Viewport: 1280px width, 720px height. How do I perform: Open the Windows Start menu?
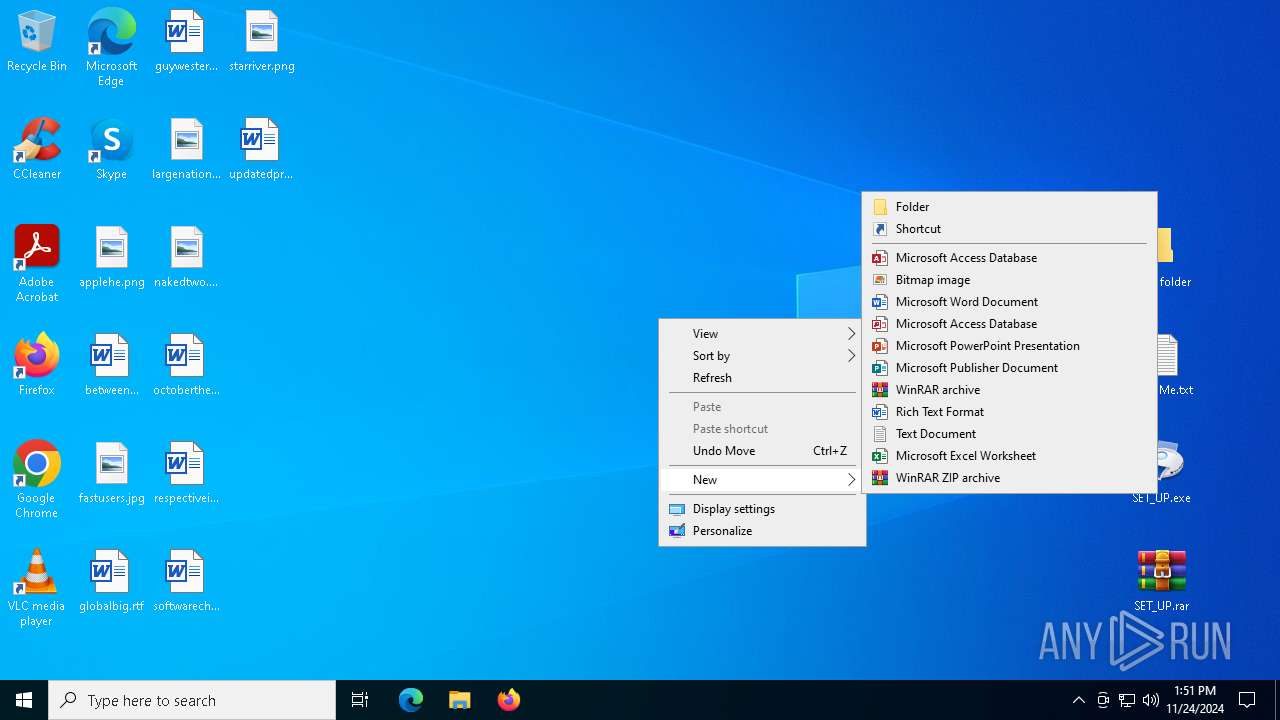pos(24,700)
